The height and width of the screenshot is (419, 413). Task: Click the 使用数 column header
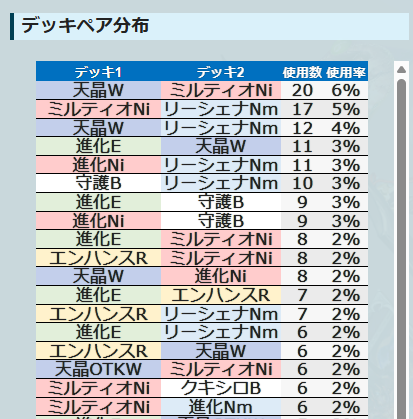tap(302, 72)
